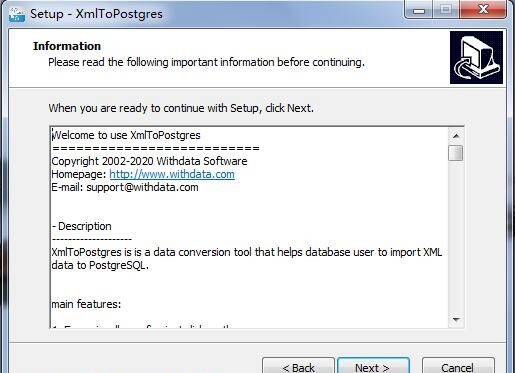Viewport: 515px width, 373px height.
Task: Click the 'main features:' line in the text
Action: tap(86, 304)
